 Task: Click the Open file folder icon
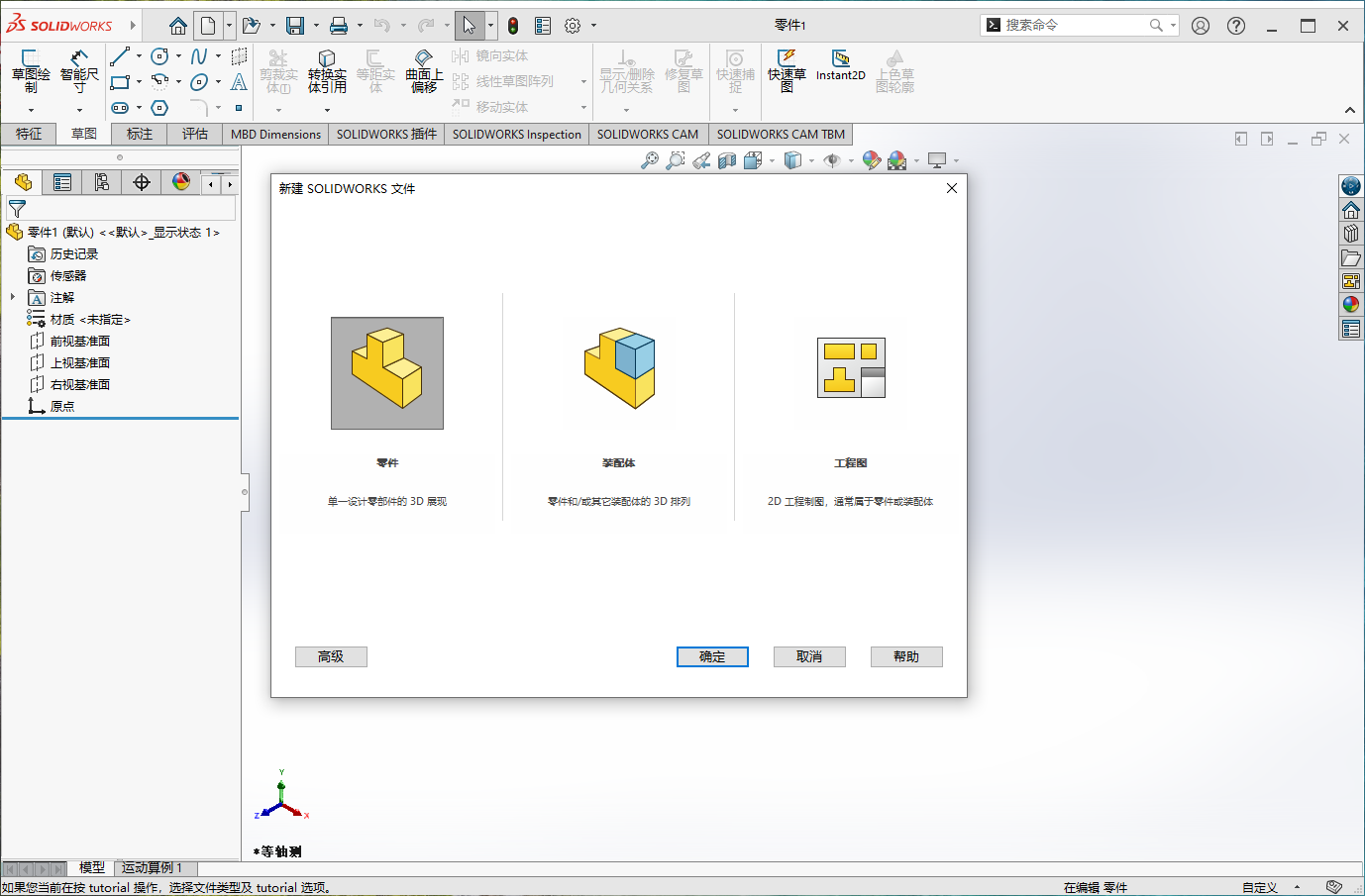252,26
